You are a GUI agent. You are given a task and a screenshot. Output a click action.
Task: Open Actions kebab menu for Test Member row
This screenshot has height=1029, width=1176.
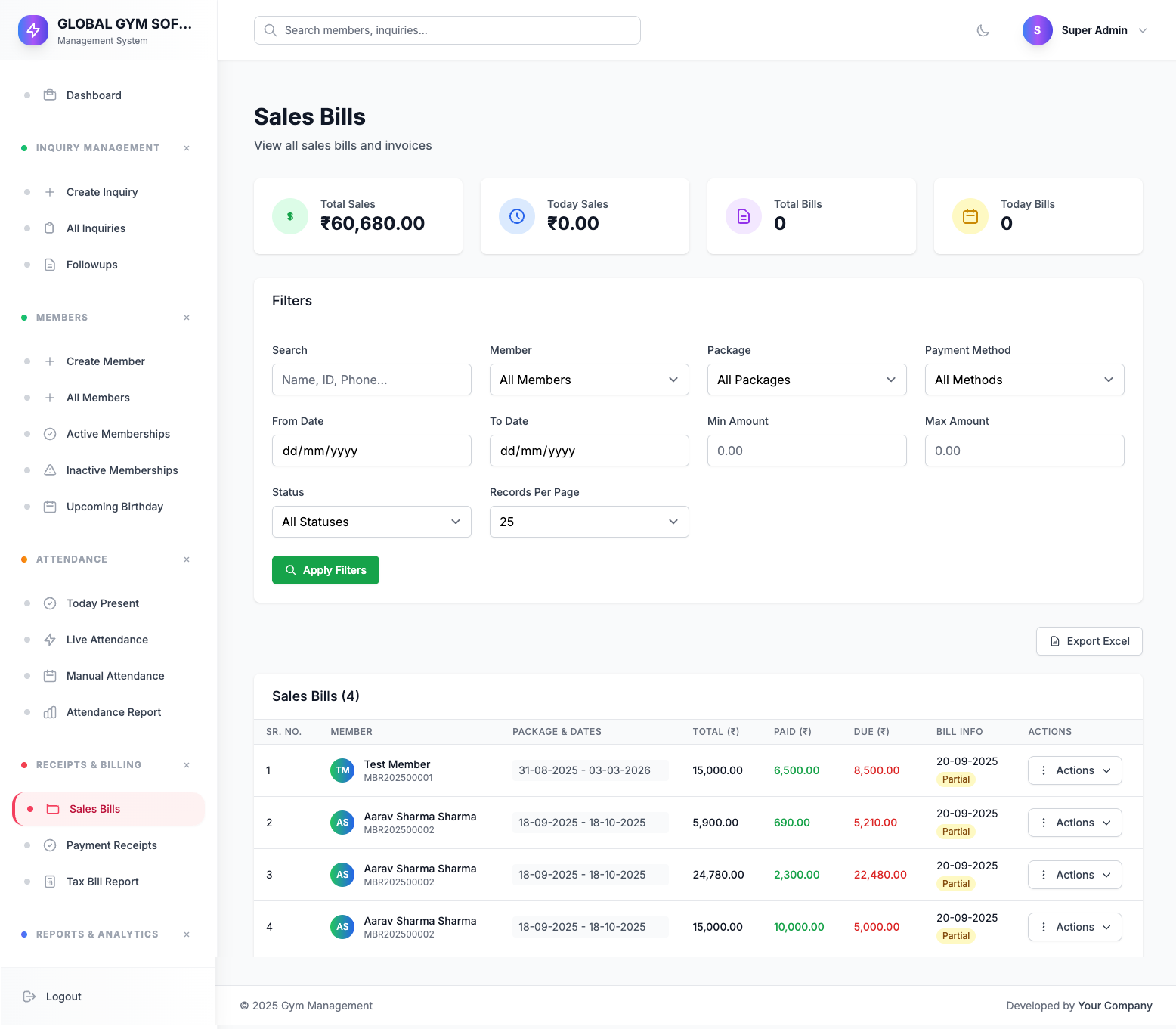[x=1044, y=770]
